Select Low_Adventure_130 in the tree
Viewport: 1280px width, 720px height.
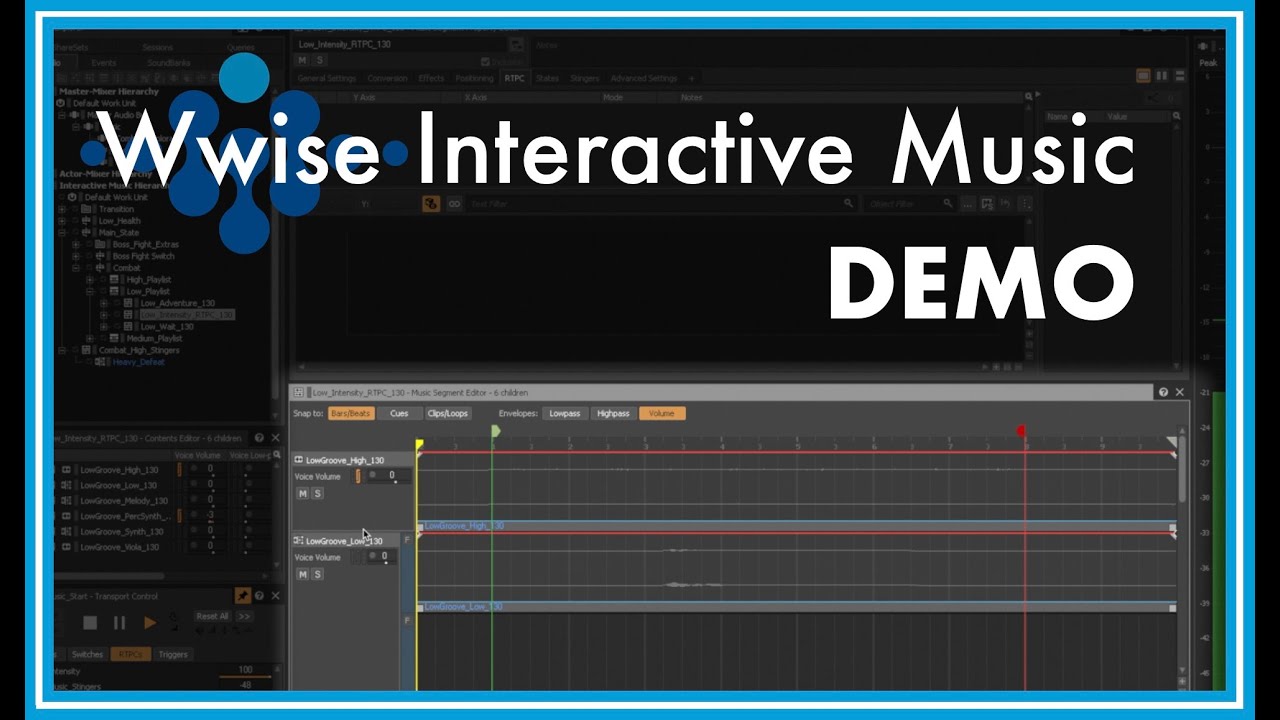pyautogui.click(x=177, y=303)
